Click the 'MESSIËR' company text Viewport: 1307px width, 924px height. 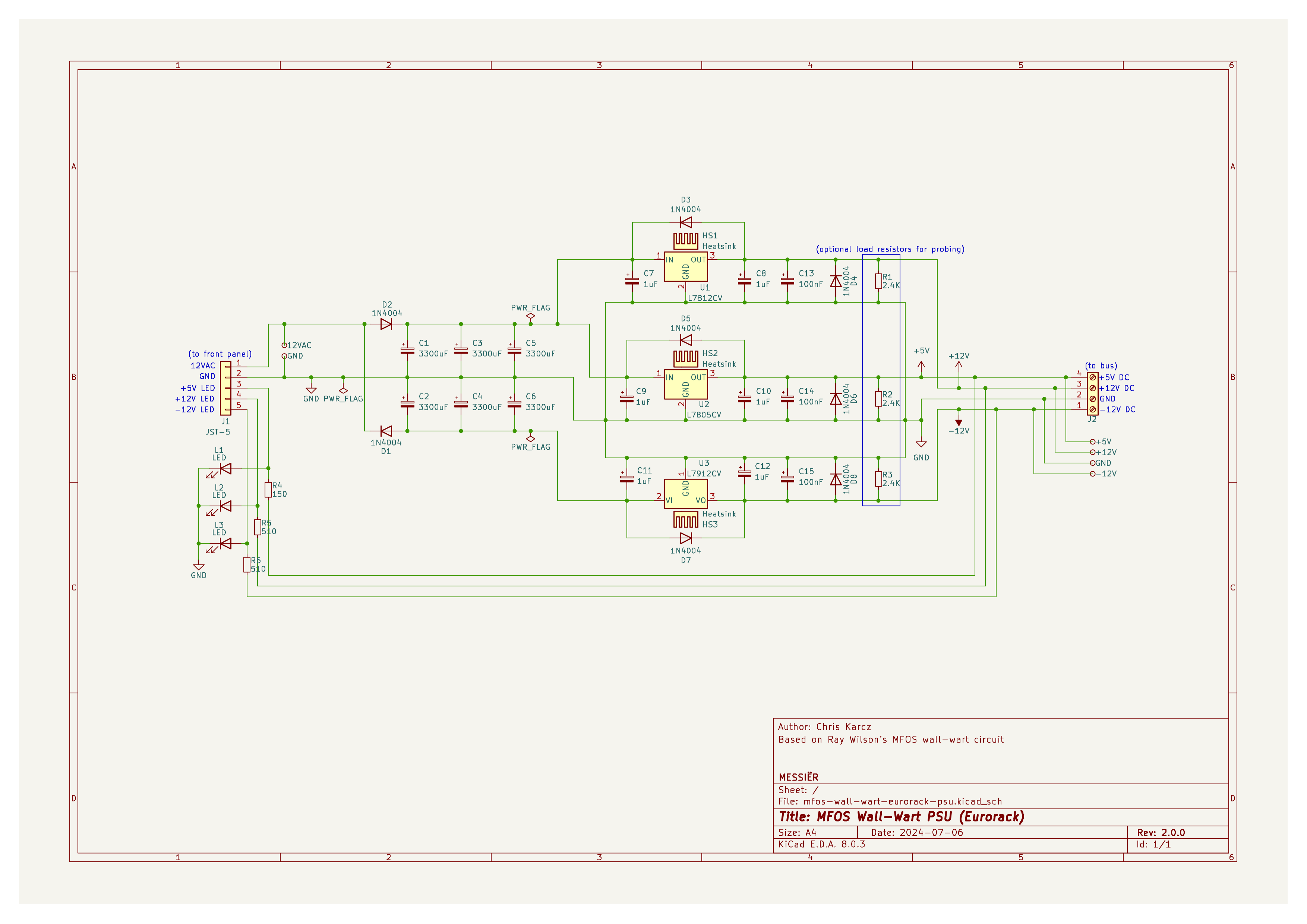pos(799,777)
